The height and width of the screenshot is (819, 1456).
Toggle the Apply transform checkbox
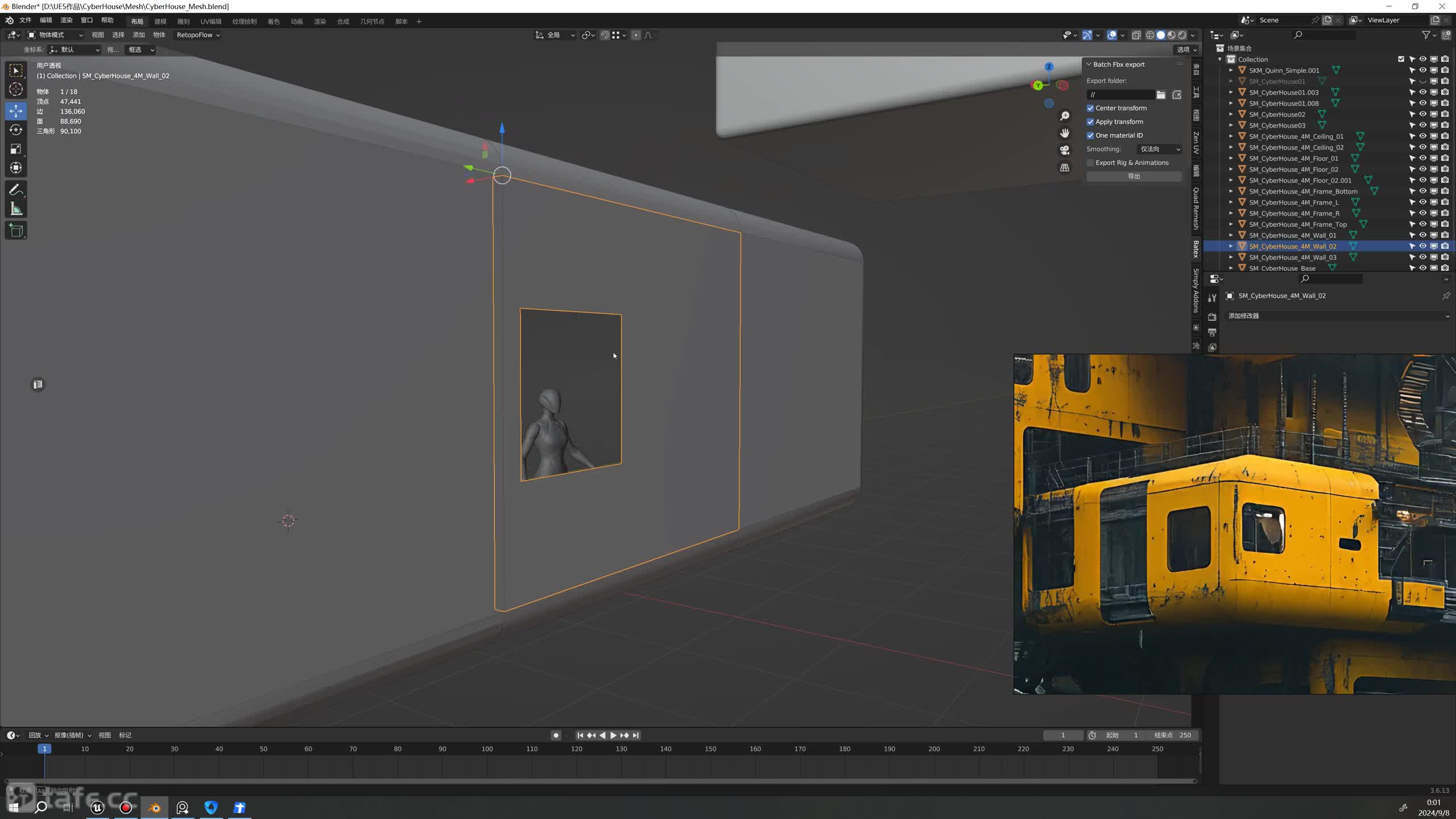pos(1090,122)
